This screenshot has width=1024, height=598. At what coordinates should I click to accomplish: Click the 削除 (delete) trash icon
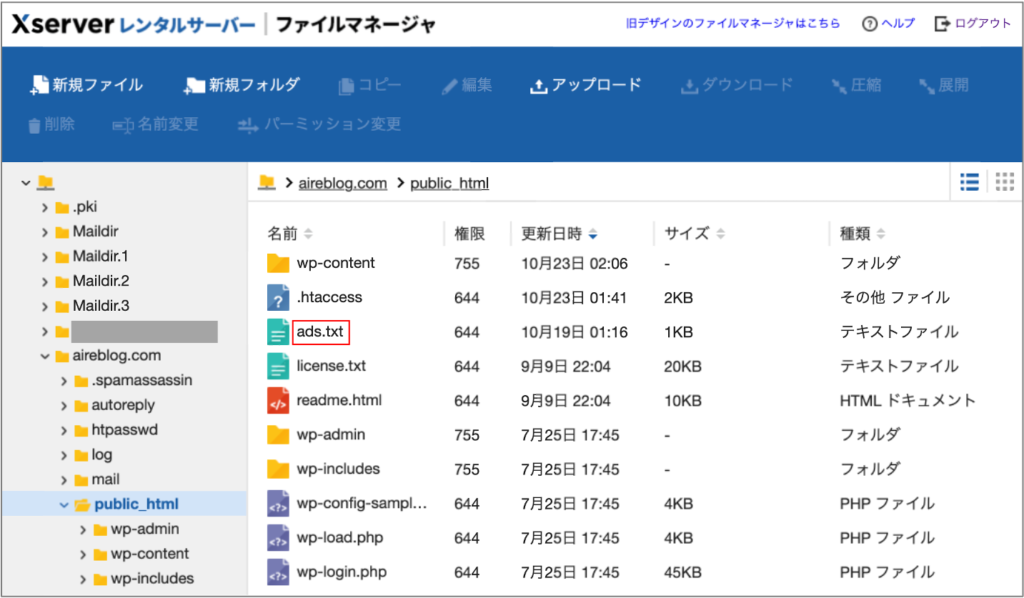tap(33, 125)
